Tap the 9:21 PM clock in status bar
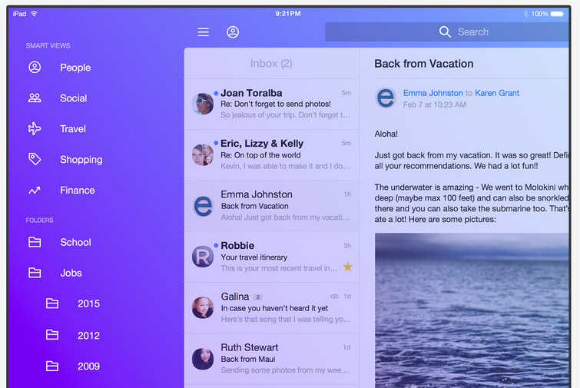The height and width of the screenshot is (388, 580). (x=288, y=14)
